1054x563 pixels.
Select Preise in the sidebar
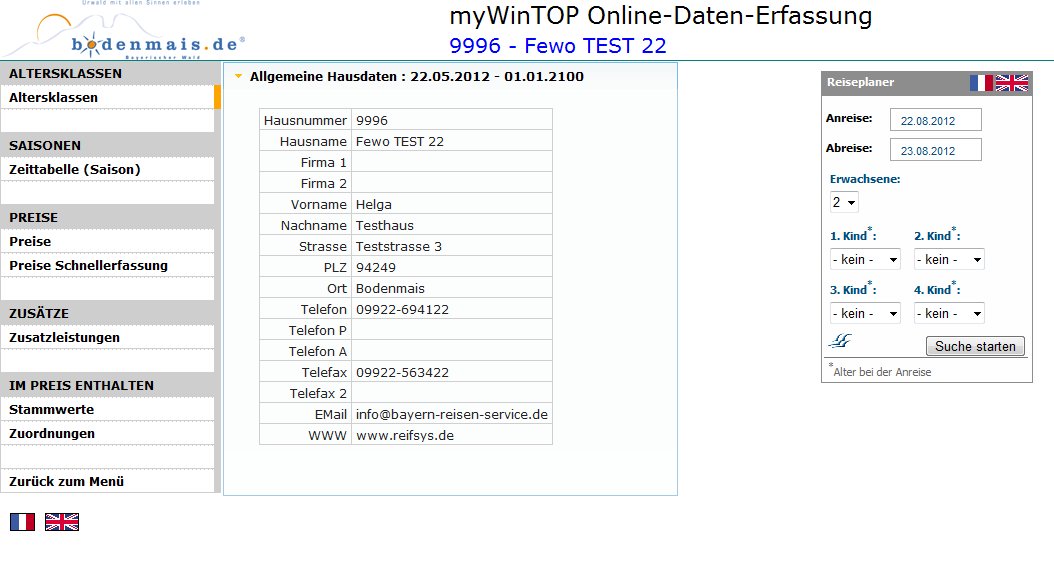click(x=108, y=241)
